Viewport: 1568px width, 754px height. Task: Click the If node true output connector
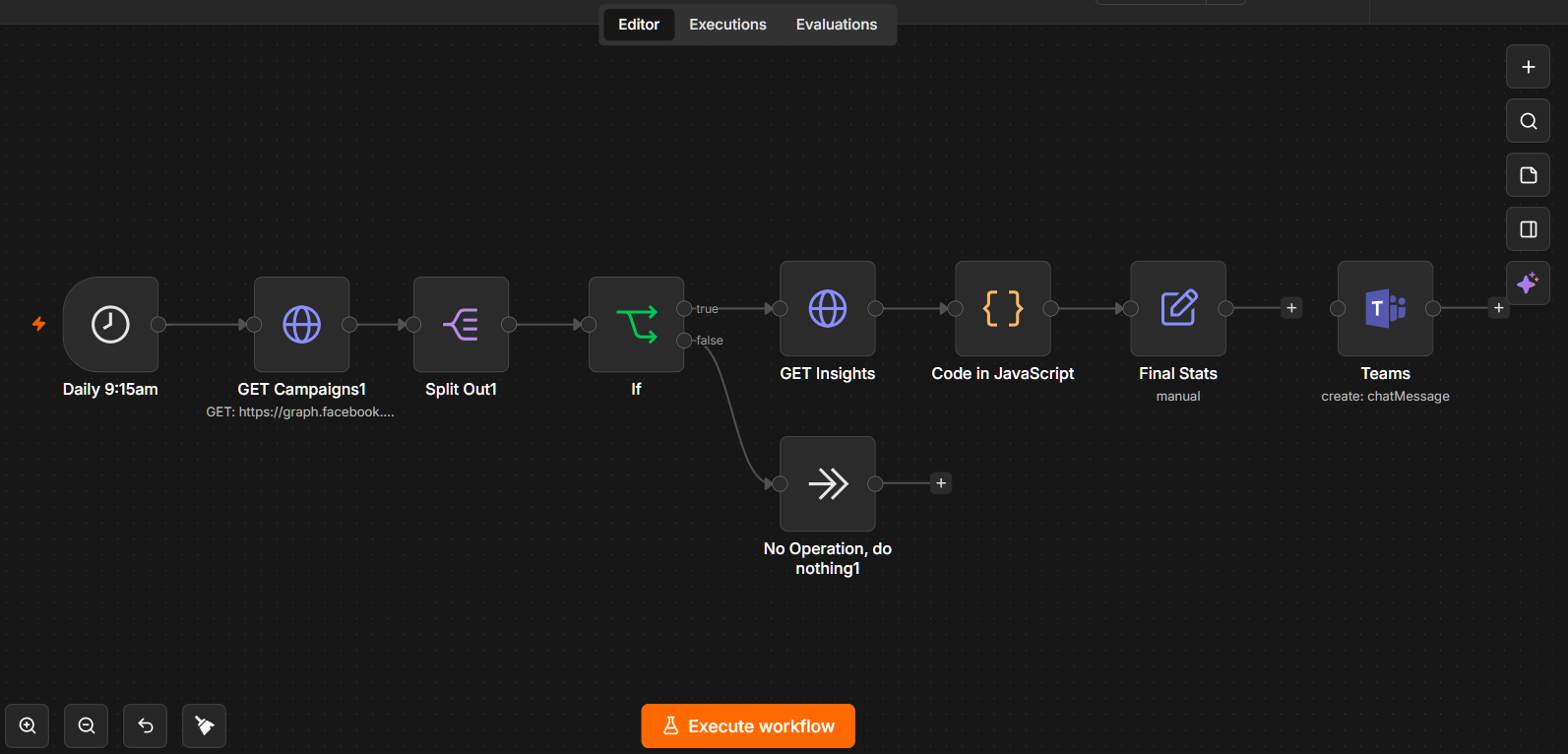684,308
